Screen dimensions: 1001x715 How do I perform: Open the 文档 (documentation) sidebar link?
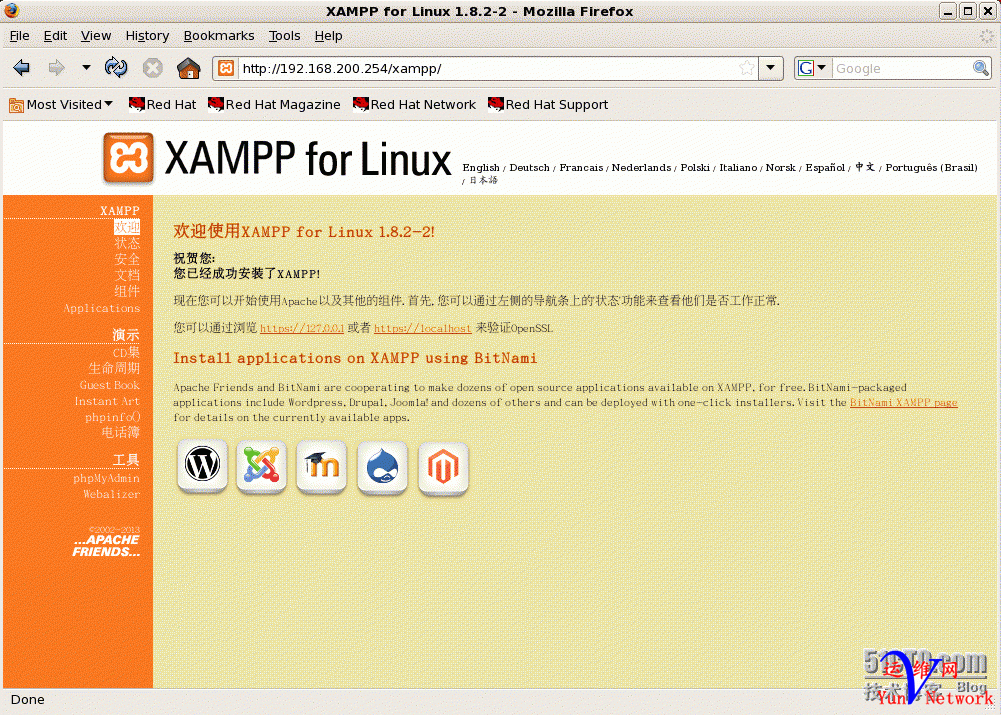(x=127, y=275)
